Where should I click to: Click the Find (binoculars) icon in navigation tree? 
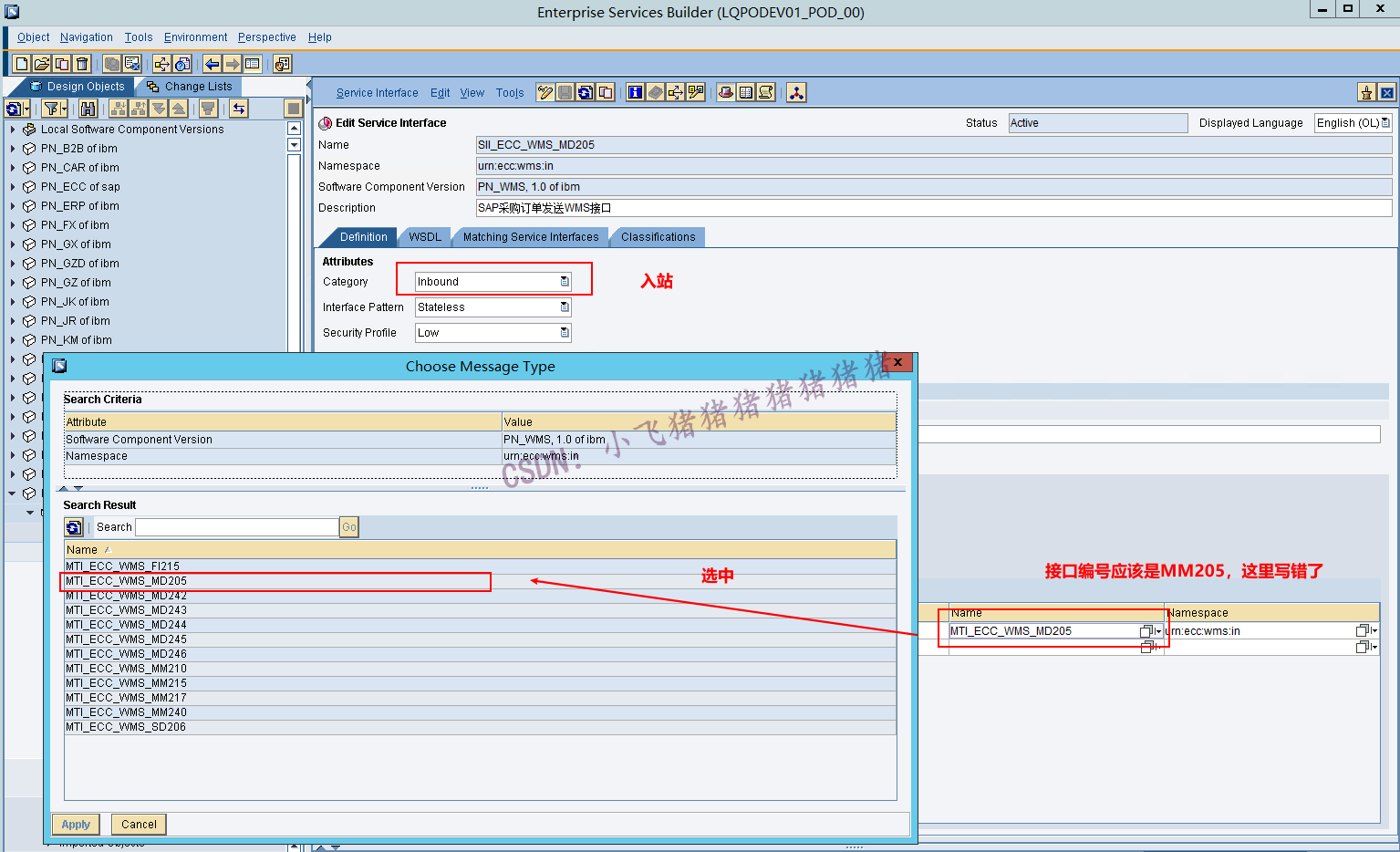(87, 108)
